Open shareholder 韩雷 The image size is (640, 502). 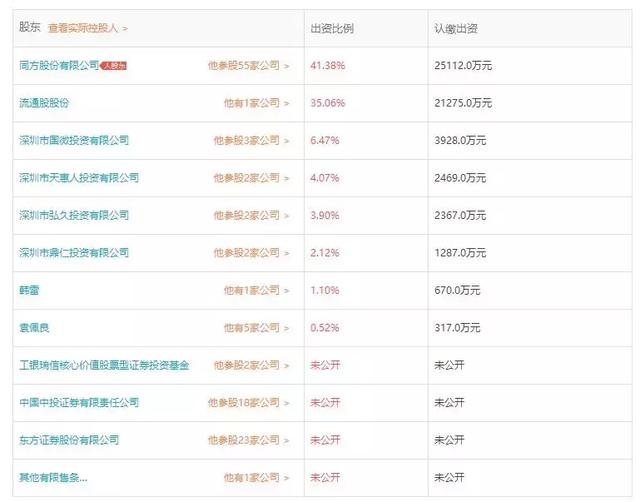point(29,290)
